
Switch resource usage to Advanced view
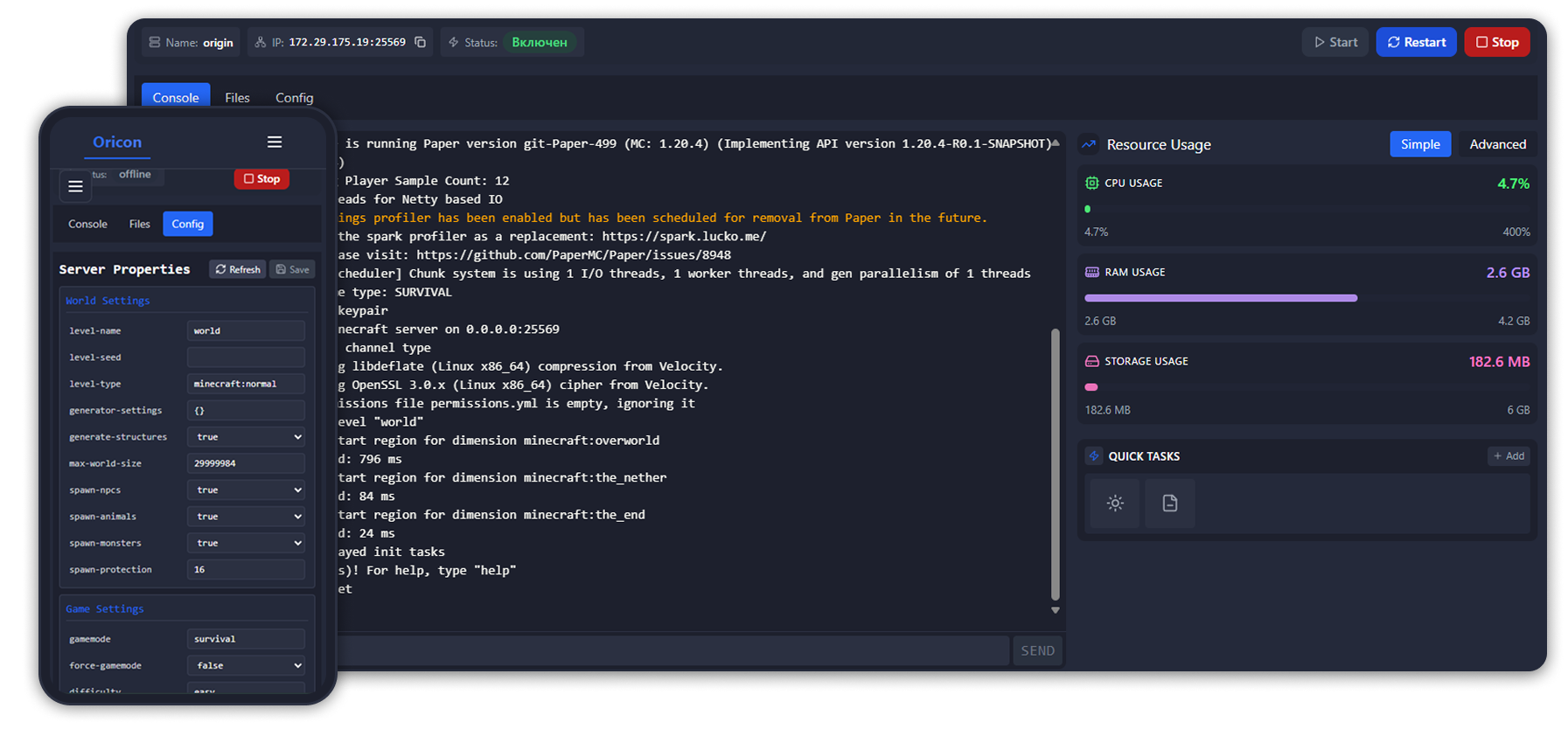tap(1497, 144)
